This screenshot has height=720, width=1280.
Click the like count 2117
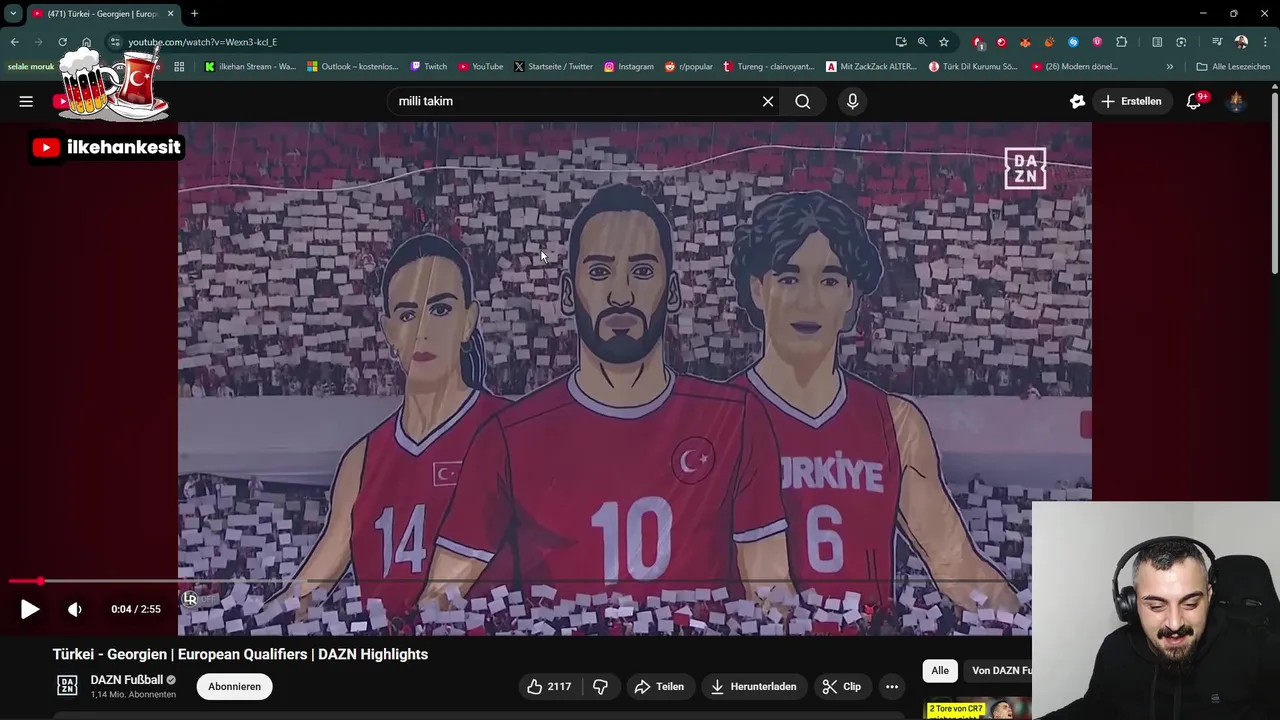click(559, 686)
